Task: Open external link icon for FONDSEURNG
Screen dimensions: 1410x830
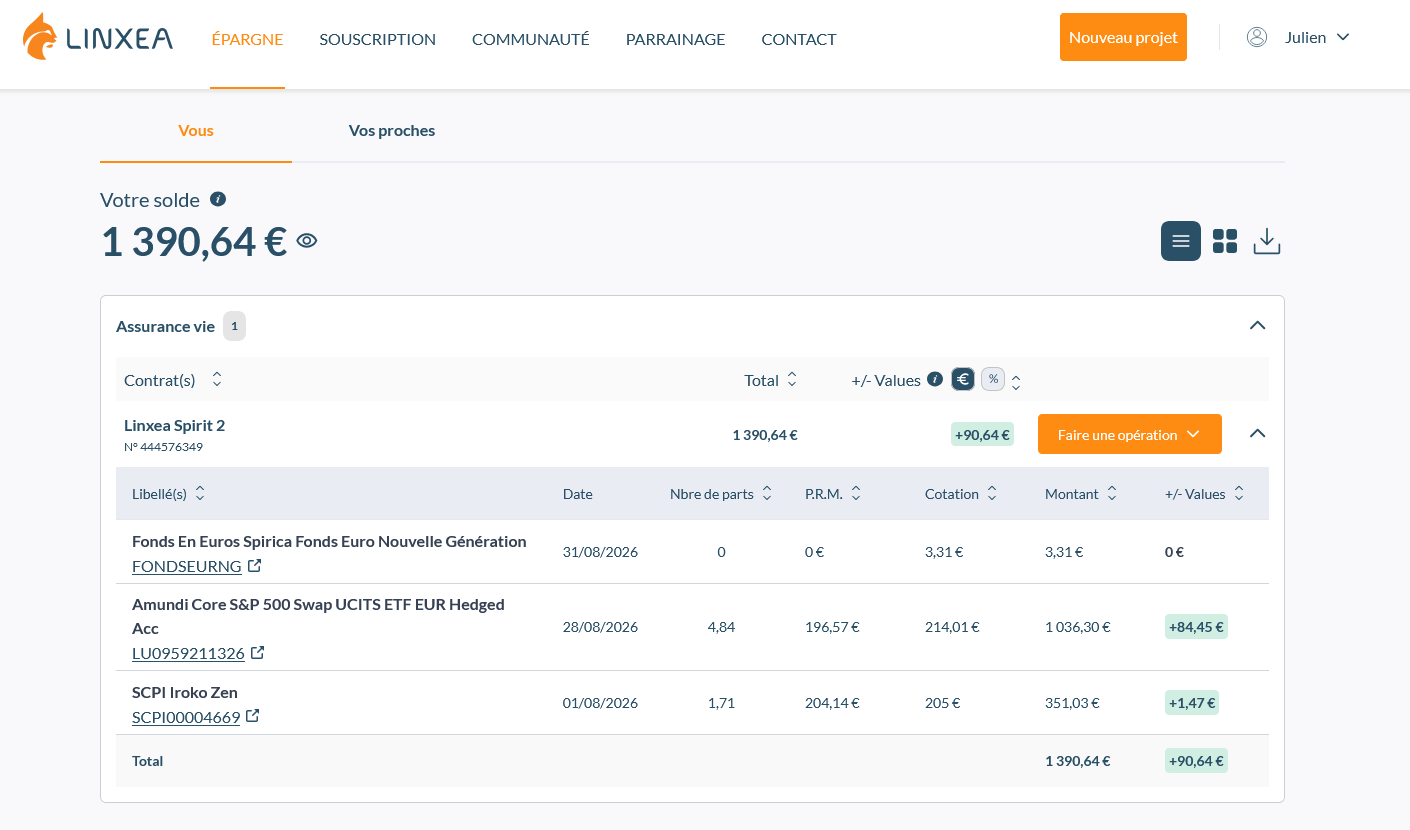Action: [x=255, y=566]
